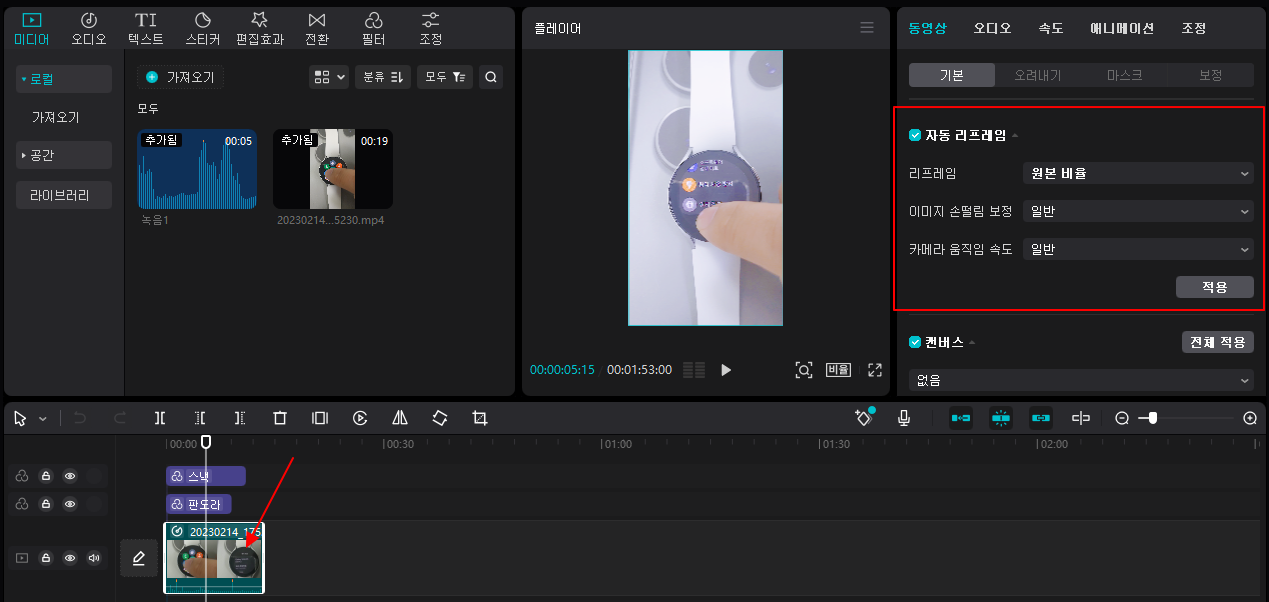Open the 분류 sort menu
The width and height of the screenshot is (1269, 602).
[382, 77]
